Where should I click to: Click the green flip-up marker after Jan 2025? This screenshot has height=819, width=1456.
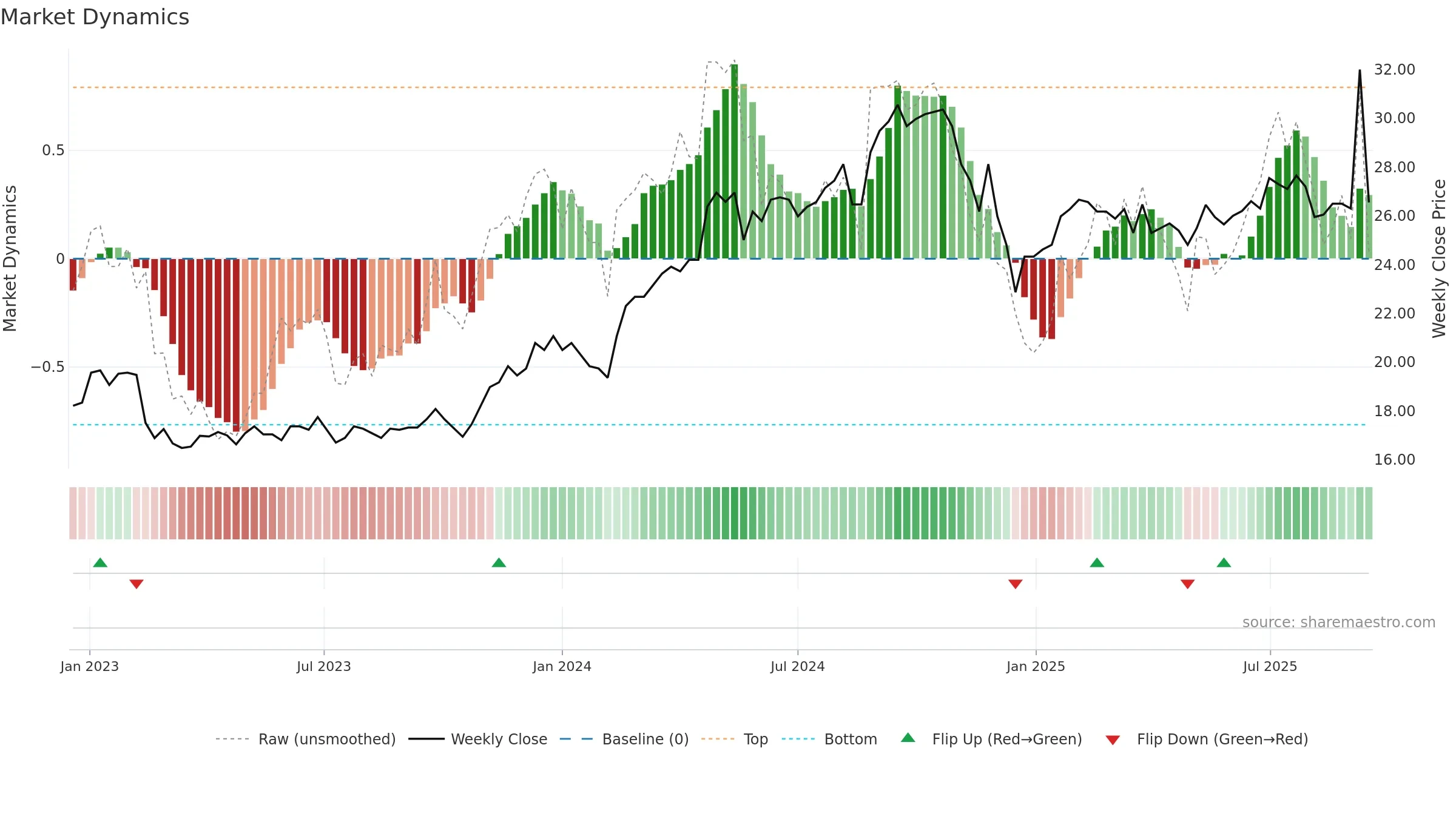point(1097,562)
